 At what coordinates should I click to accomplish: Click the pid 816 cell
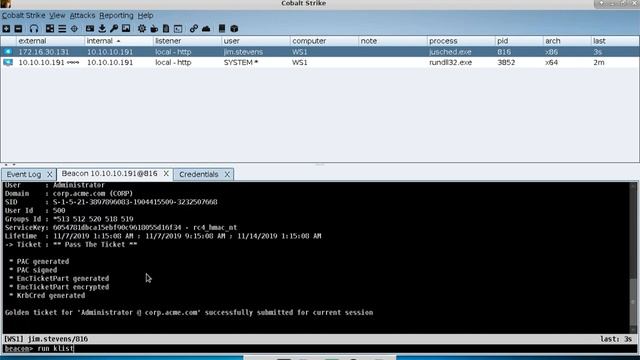[504, 52]
